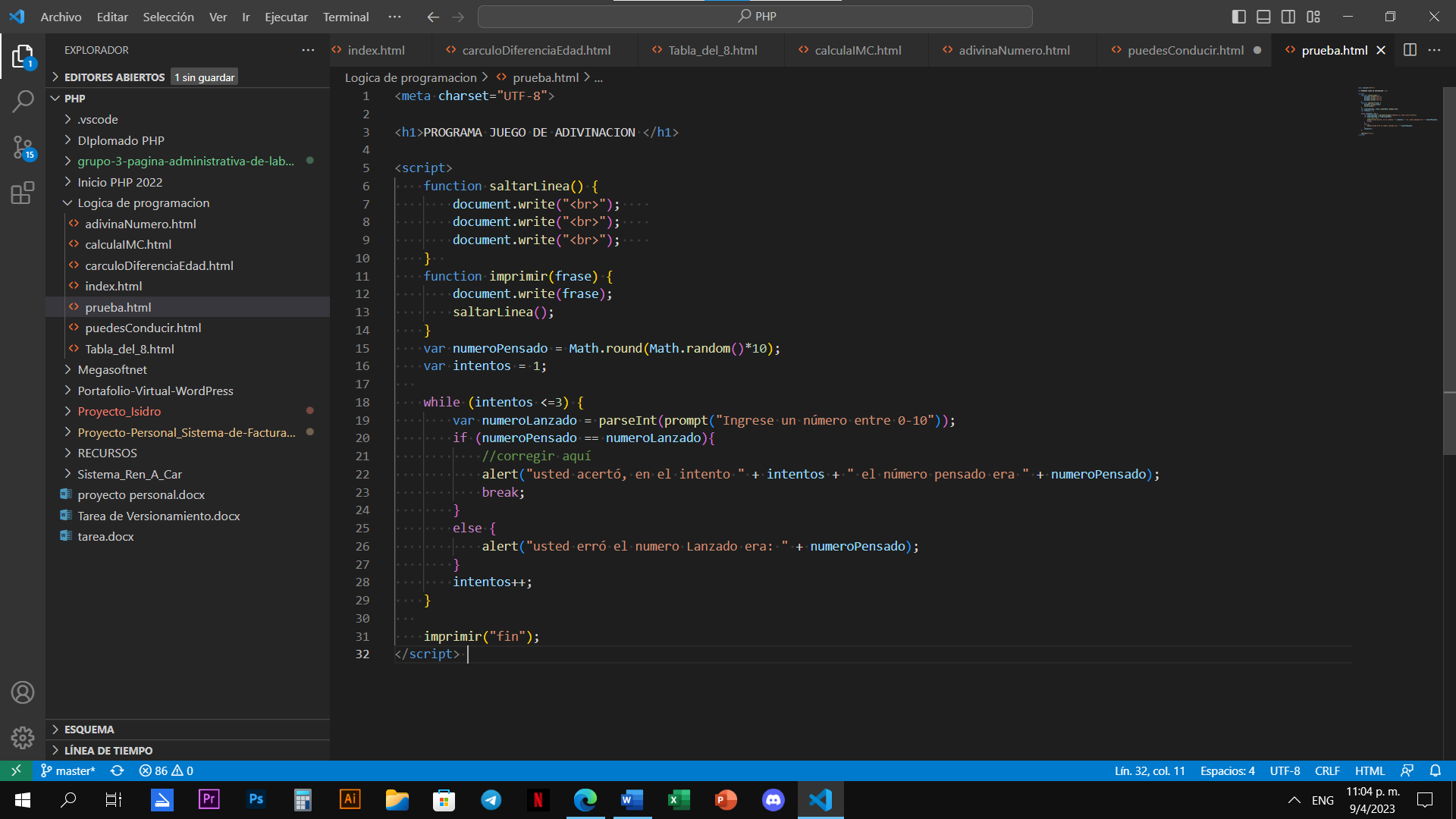This screenshot has height=819, width=1456.
Task: Switch to the calculaIMC.html tab
Action: (x=858, y=50)
